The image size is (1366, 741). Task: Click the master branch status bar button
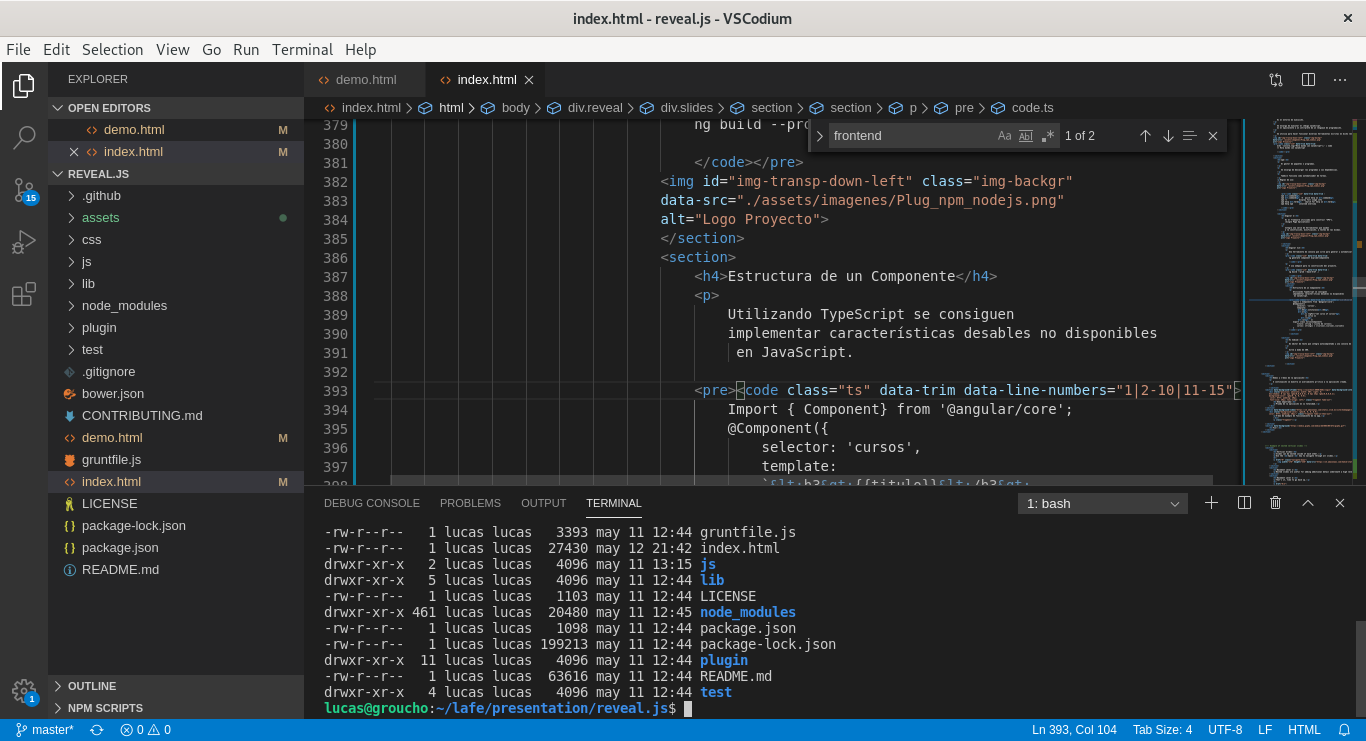[x=45, y=730]
